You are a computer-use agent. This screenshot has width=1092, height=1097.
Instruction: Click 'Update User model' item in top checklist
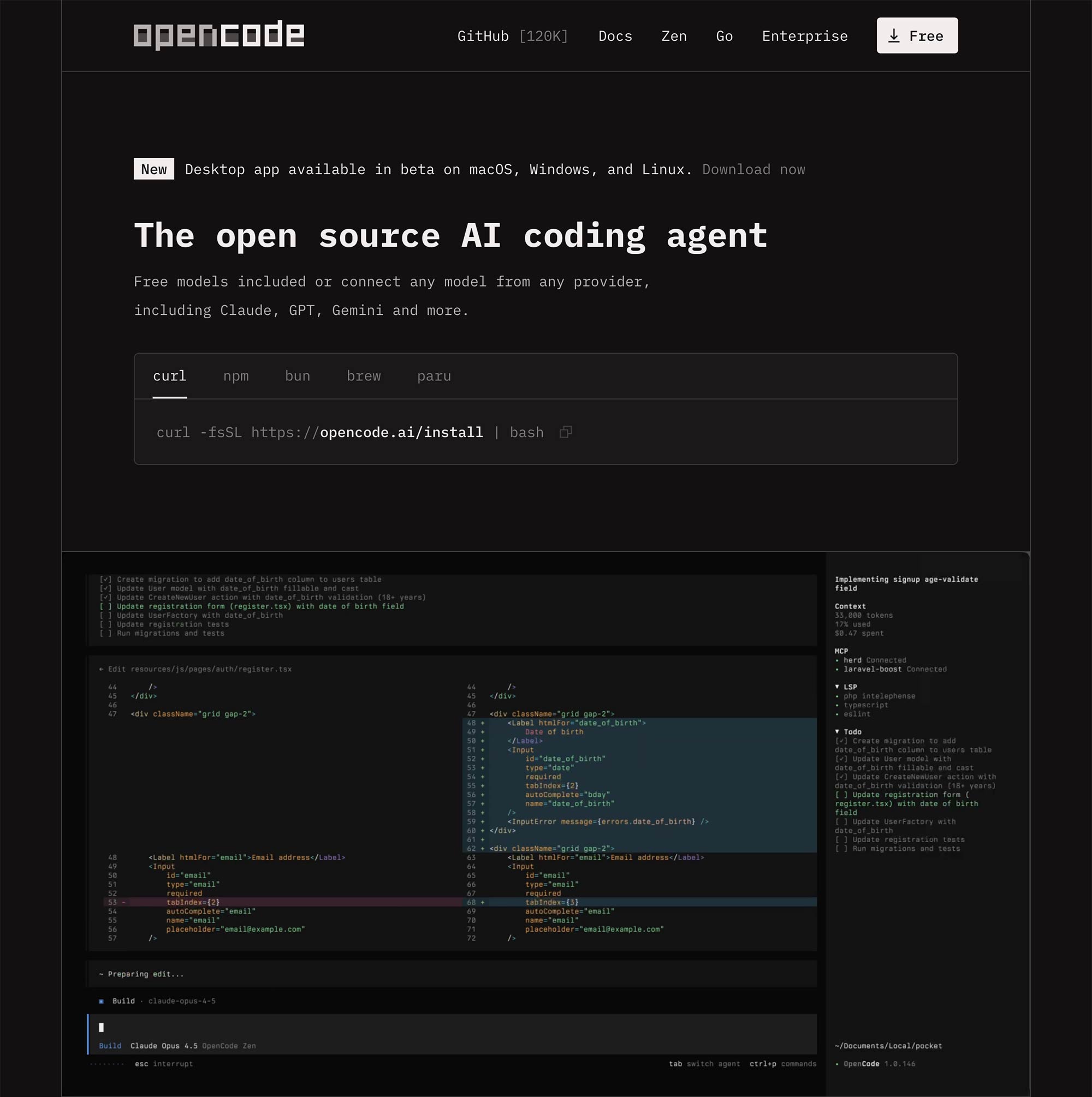pyautogui.click(x=229, y=588)
